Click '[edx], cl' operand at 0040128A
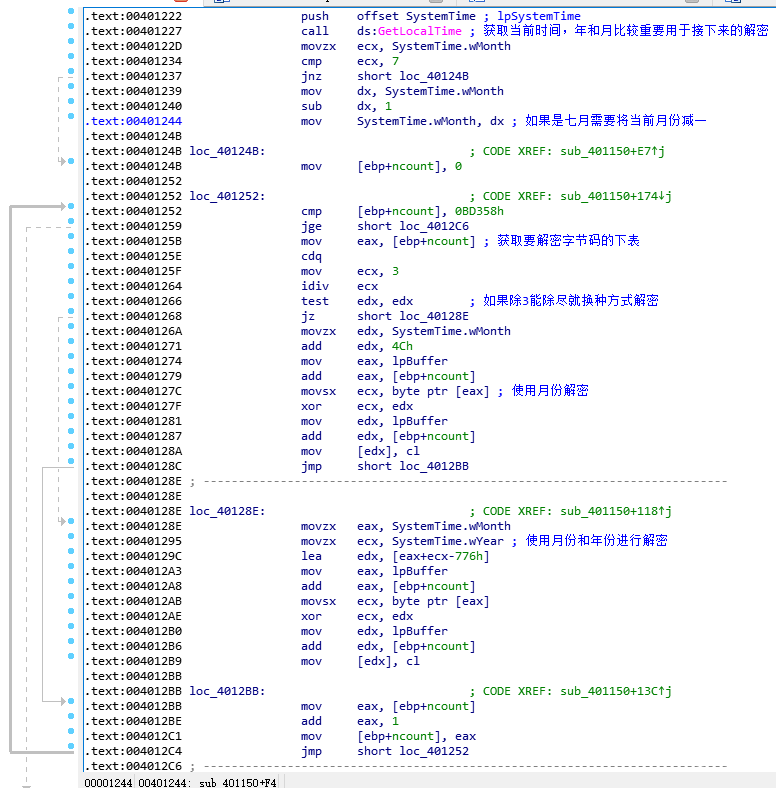Screen dimensions: 776x788 [x=388, y=451]
